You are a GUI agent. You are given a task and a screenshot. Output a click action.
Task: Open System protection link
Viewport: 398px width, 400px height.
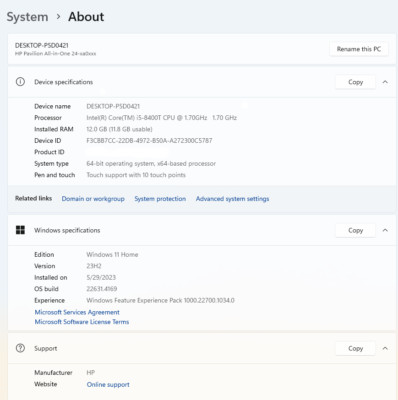tap(160, 199)
